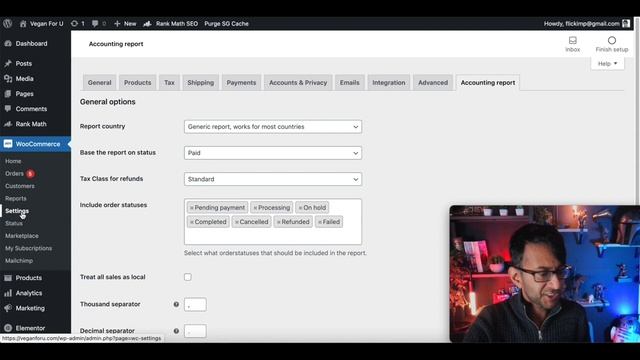
Task: Switch to the General tab
Action: 100,82
